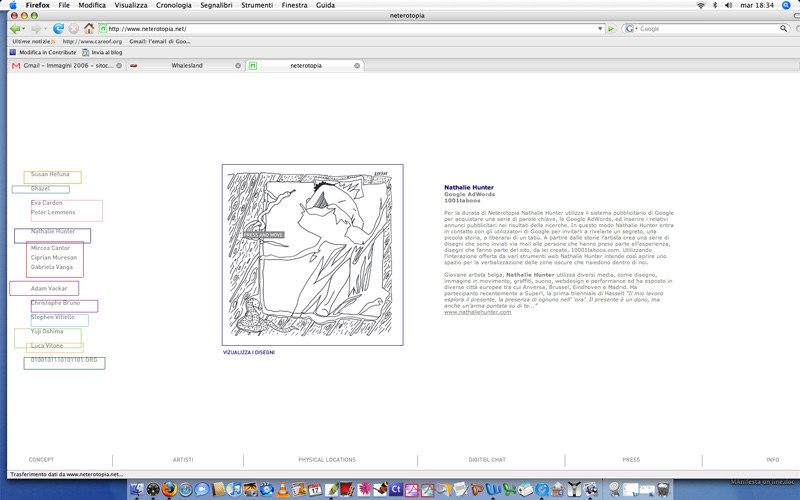Click the Wi-Fi status icon in menu bar
Viewport: 800px width, 500px height.
click(x=701, y=5)
